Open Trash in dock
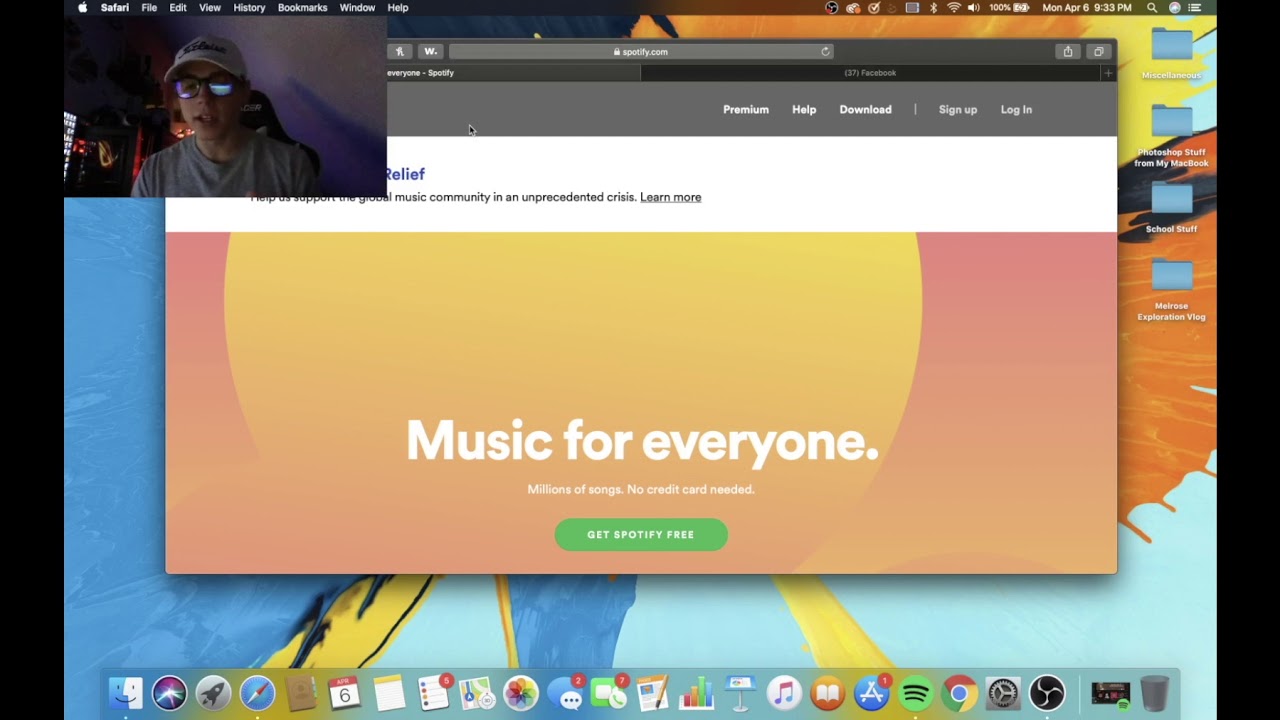The width and height of the screenshot is (1280, 720). (1155, 693)
